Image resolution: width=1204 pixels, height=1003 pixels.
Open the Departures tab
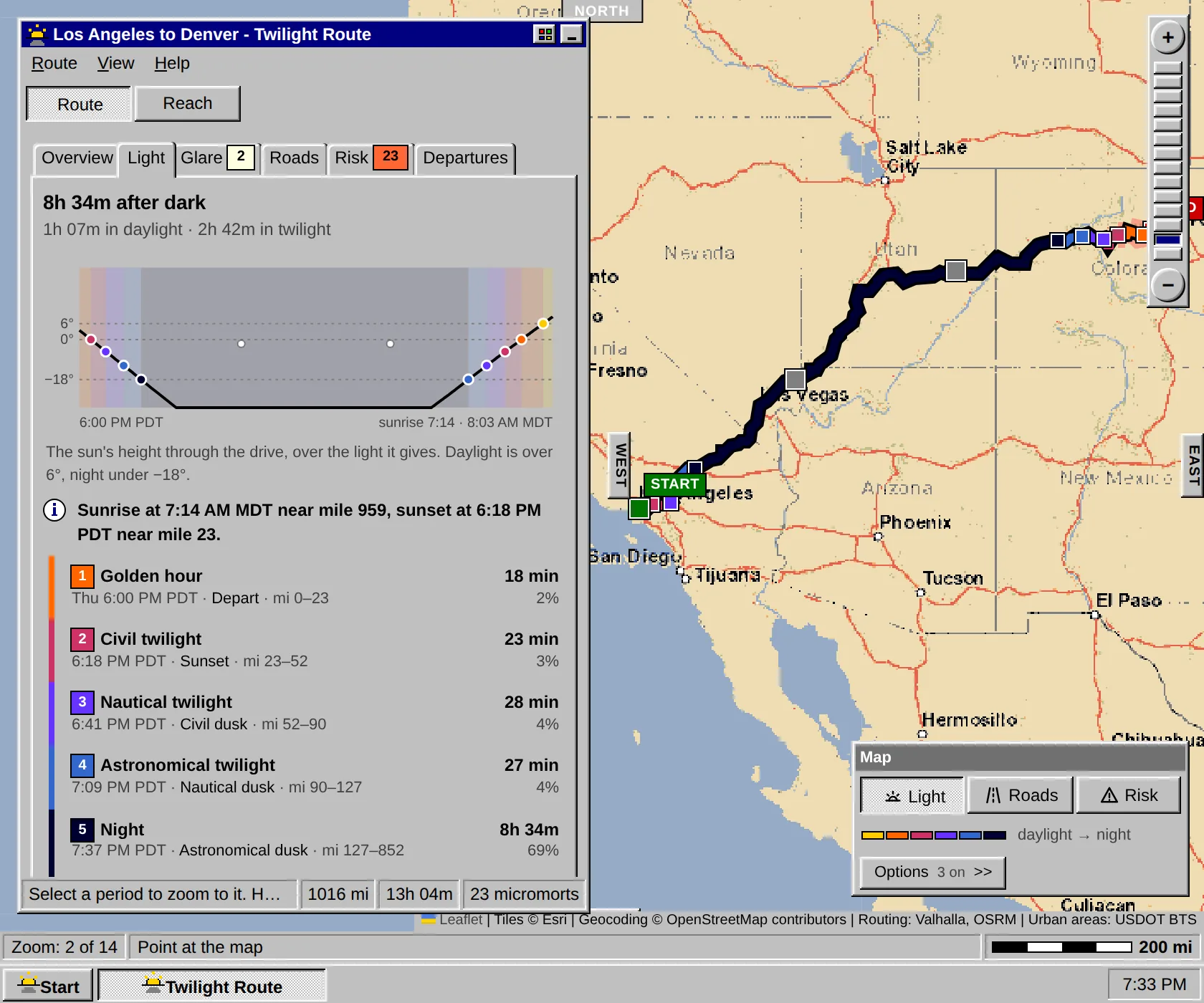(465, 158)
